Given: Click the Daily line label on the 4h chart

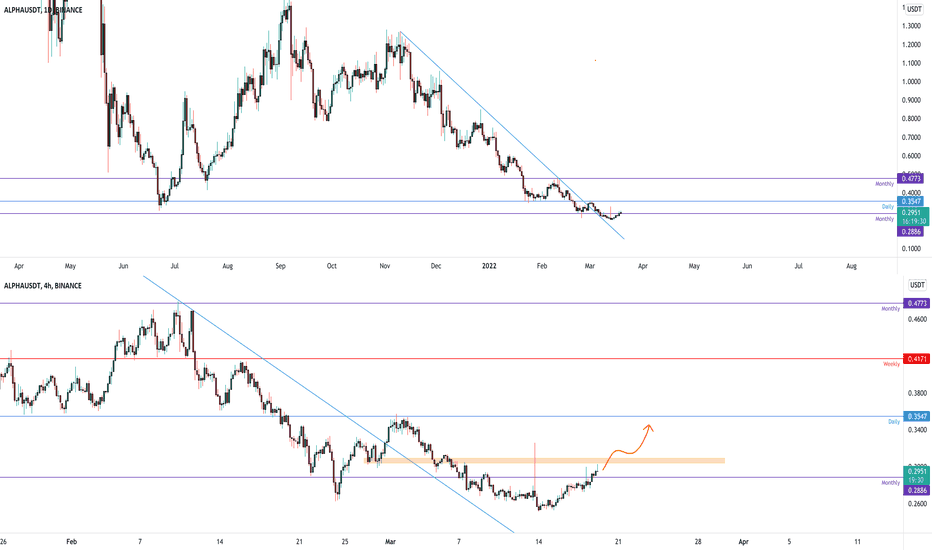Looking at the screenshot, I should 894,422.
